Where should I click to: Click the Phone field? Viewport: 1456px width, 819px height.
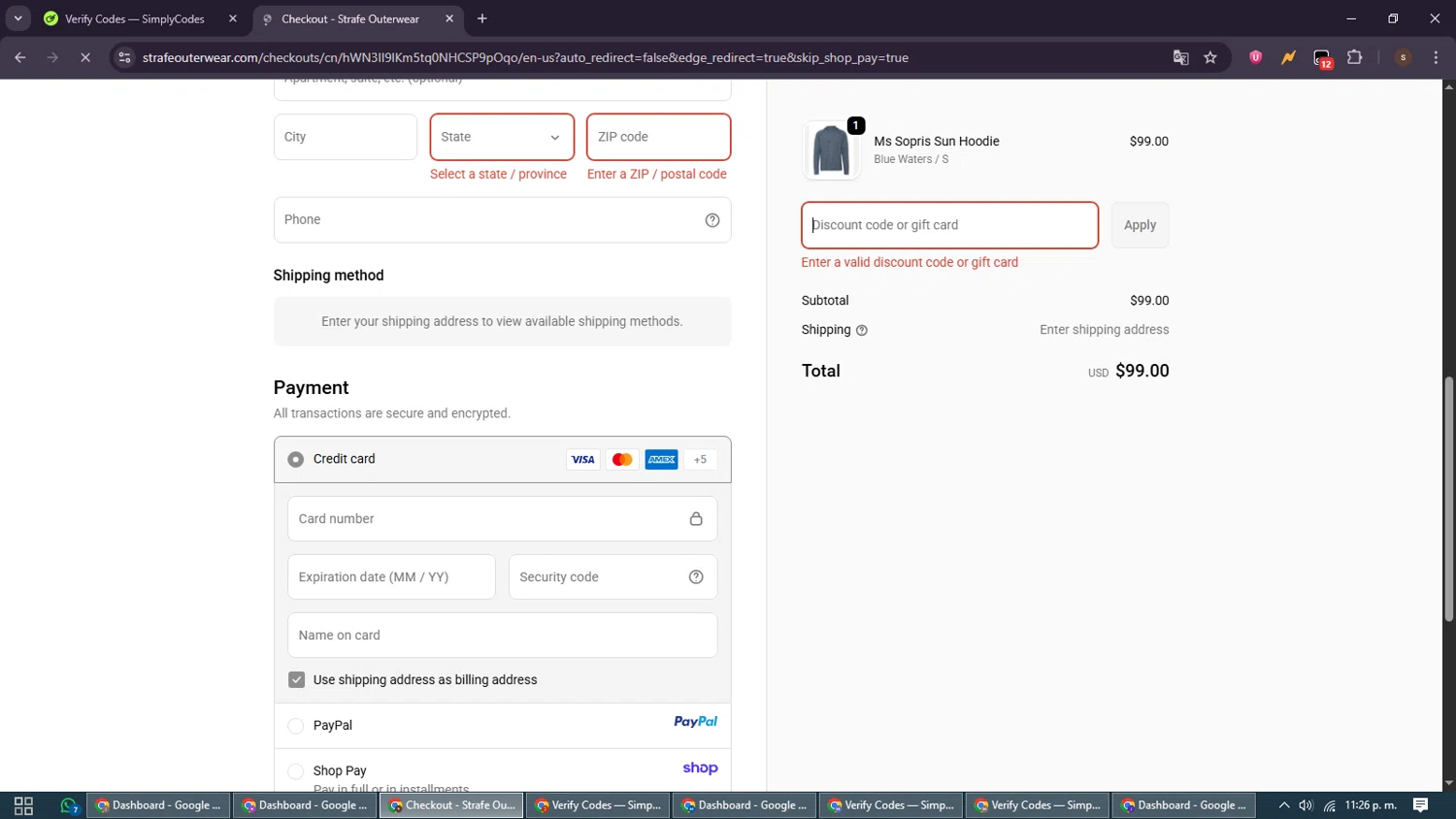(x=502, y=220)
